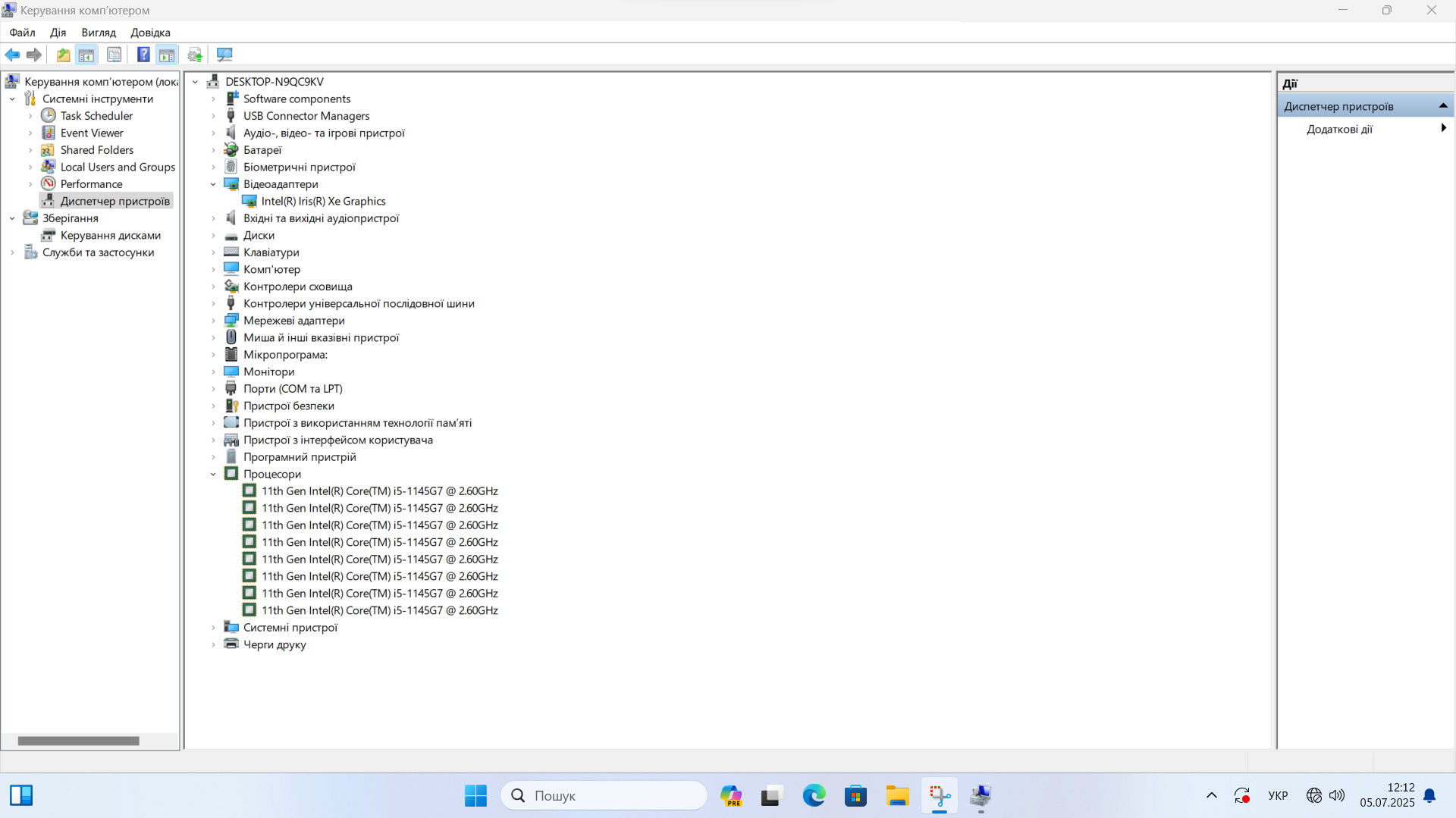Open File Explorer from the taskbar
Image resolution: width=1456 pixels, height=818 pixels.
pos(897,795)
